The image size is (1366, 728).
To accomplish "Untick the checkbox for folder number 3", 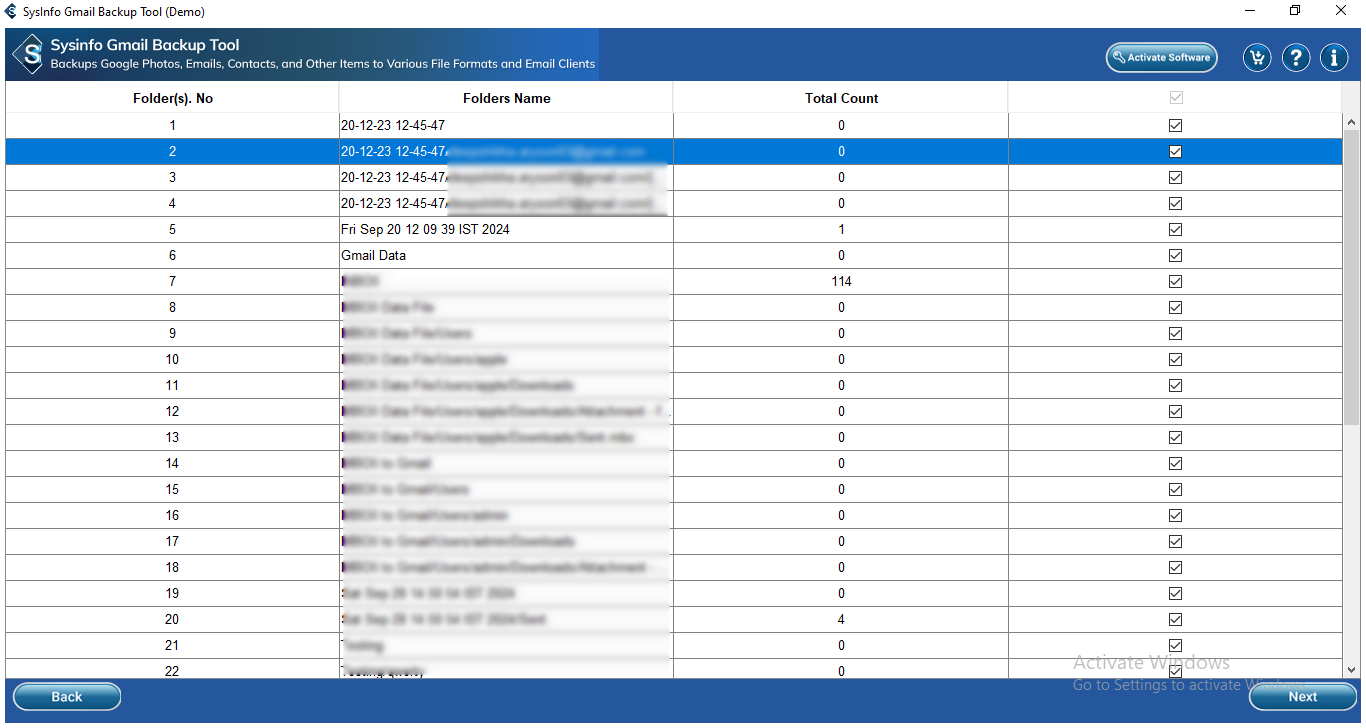I will tap(1175, 177).
